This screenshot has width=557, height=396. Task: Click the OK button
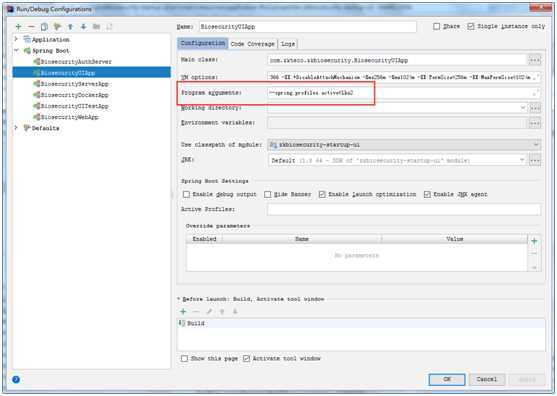click(x=447, y=379)
